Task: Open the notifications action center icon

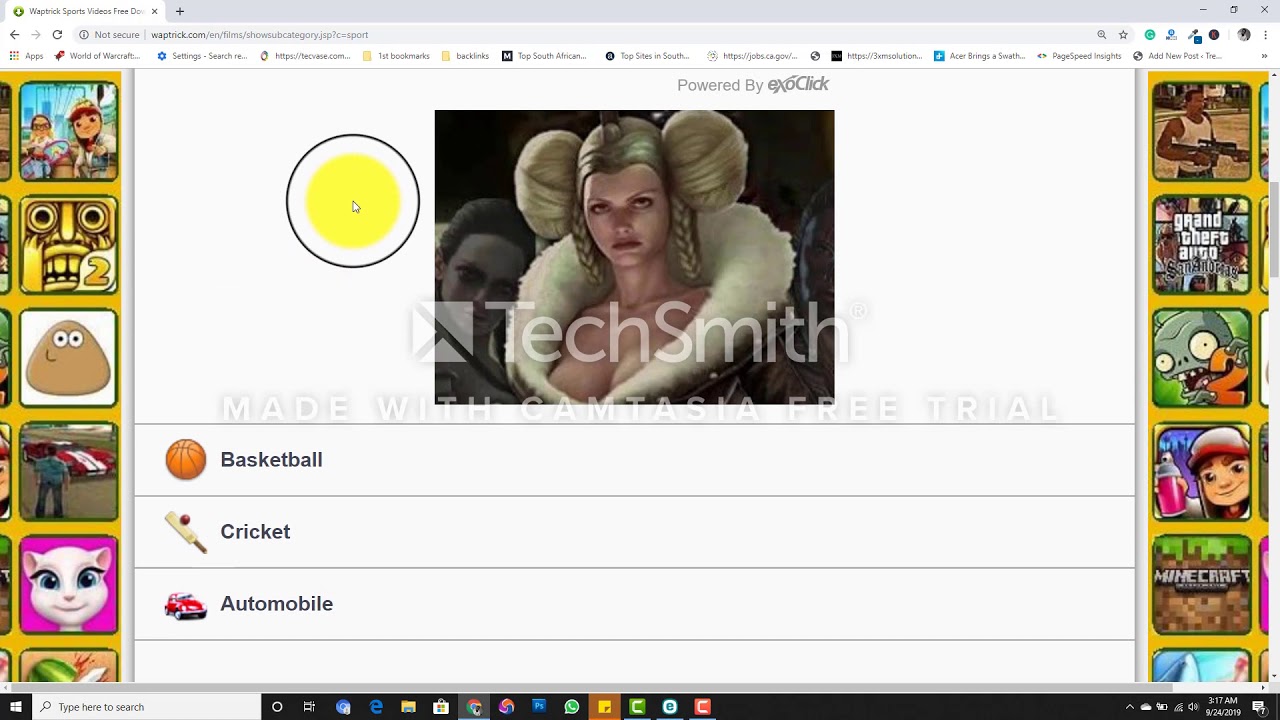Action: [x=1259, y=707]
